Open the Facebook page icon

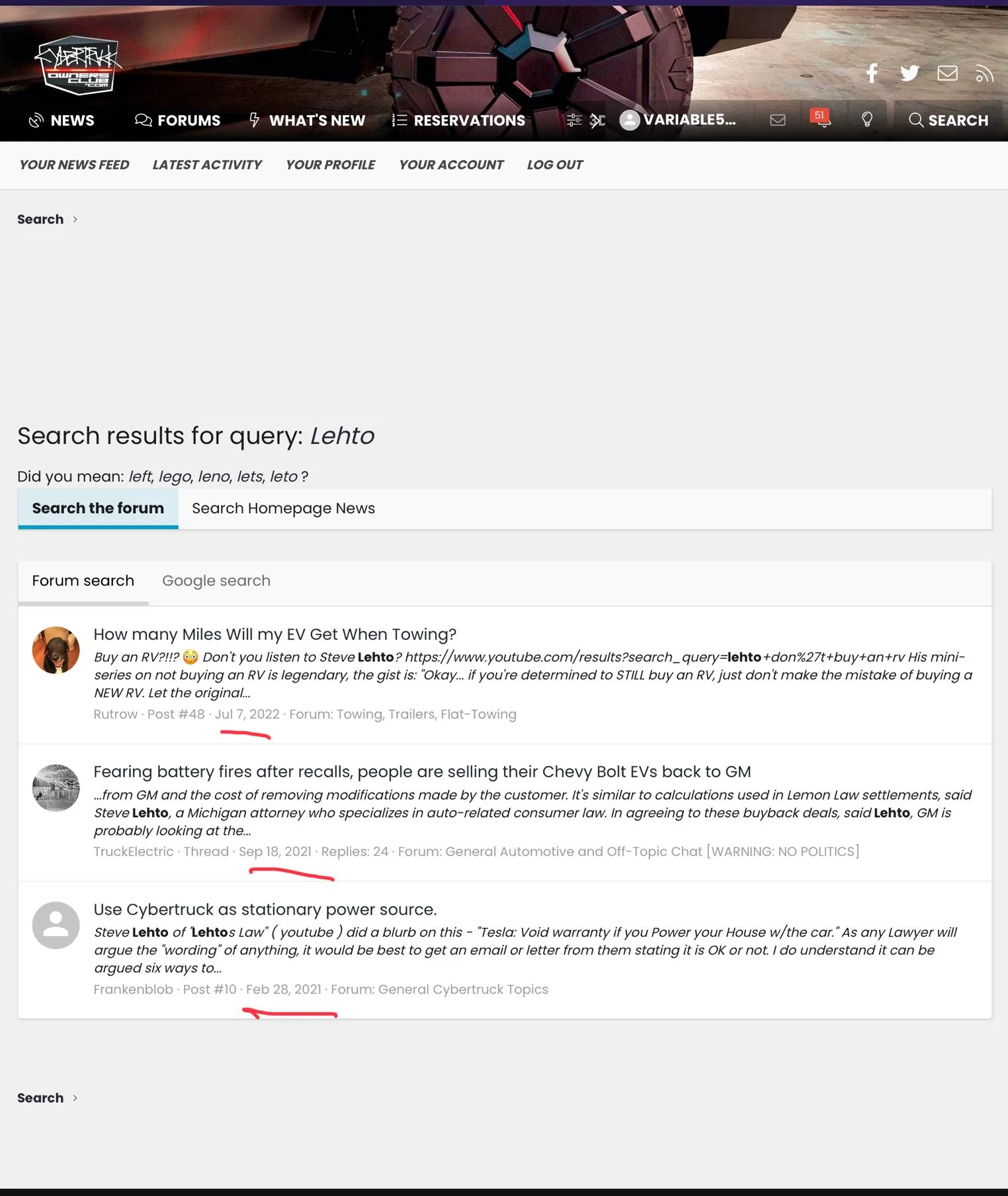872,73
